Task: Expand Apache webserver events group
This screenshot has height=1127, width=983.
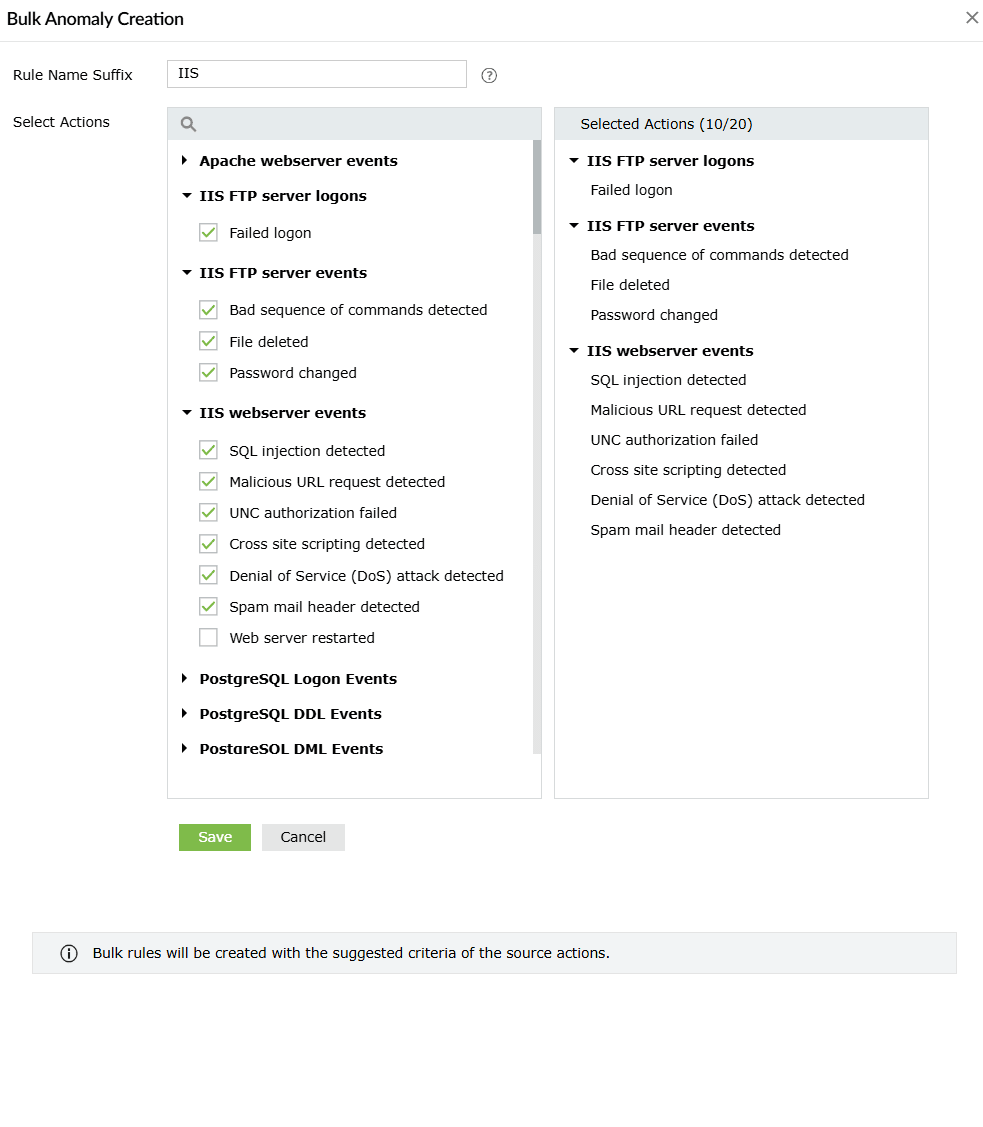Action: point(185,161)
